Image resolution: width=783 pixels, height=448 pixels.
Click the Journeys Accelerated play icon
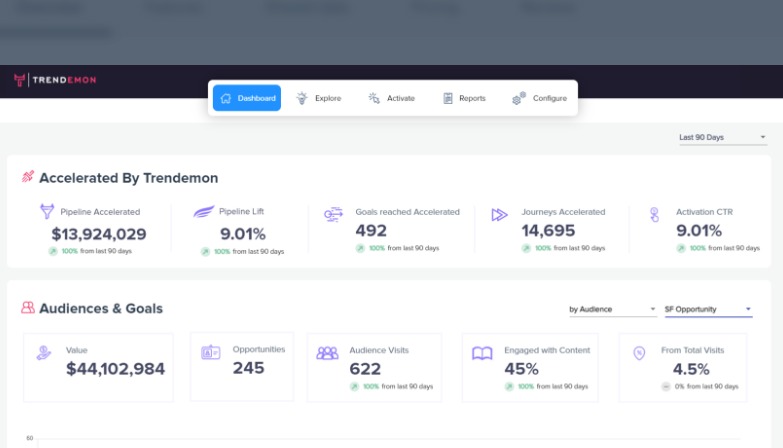click(x=499, y=215)
